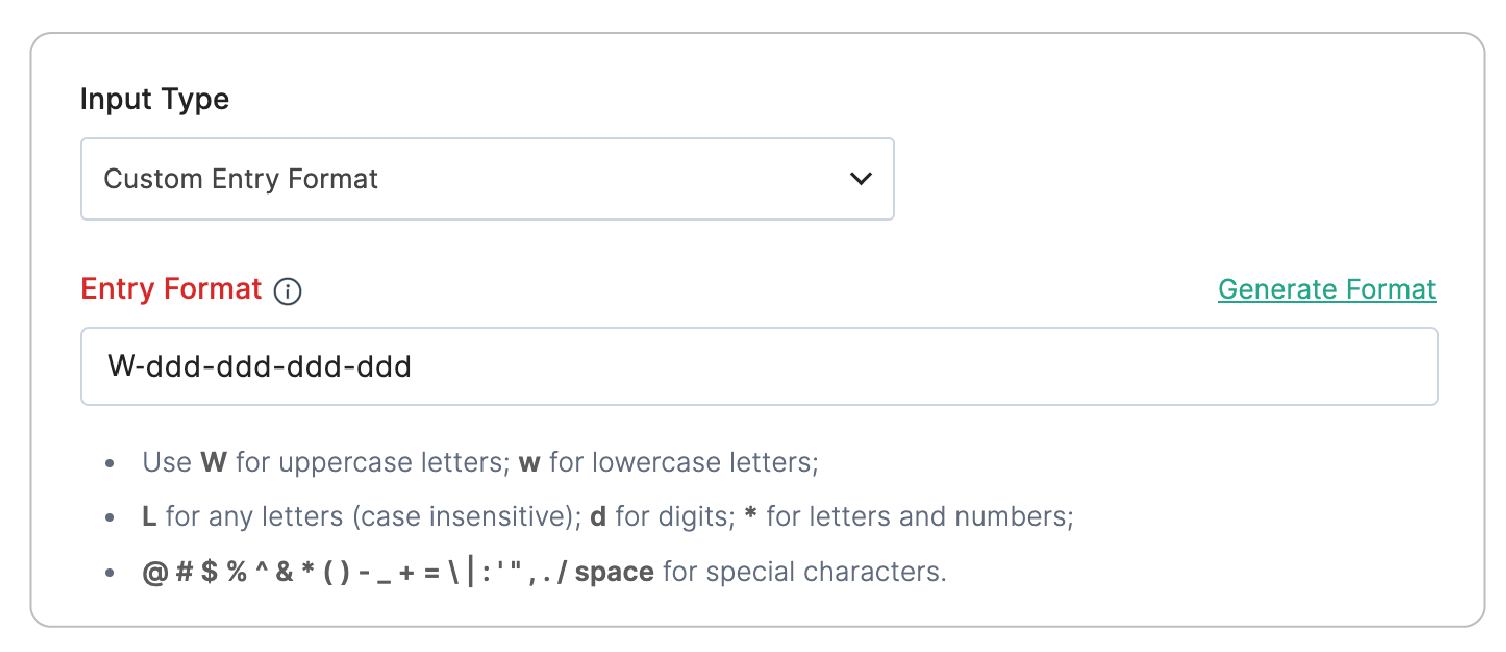Click the Custom Entry Format selected value text
This screenshot has width=1506, height=652.
tap(240, 179)
